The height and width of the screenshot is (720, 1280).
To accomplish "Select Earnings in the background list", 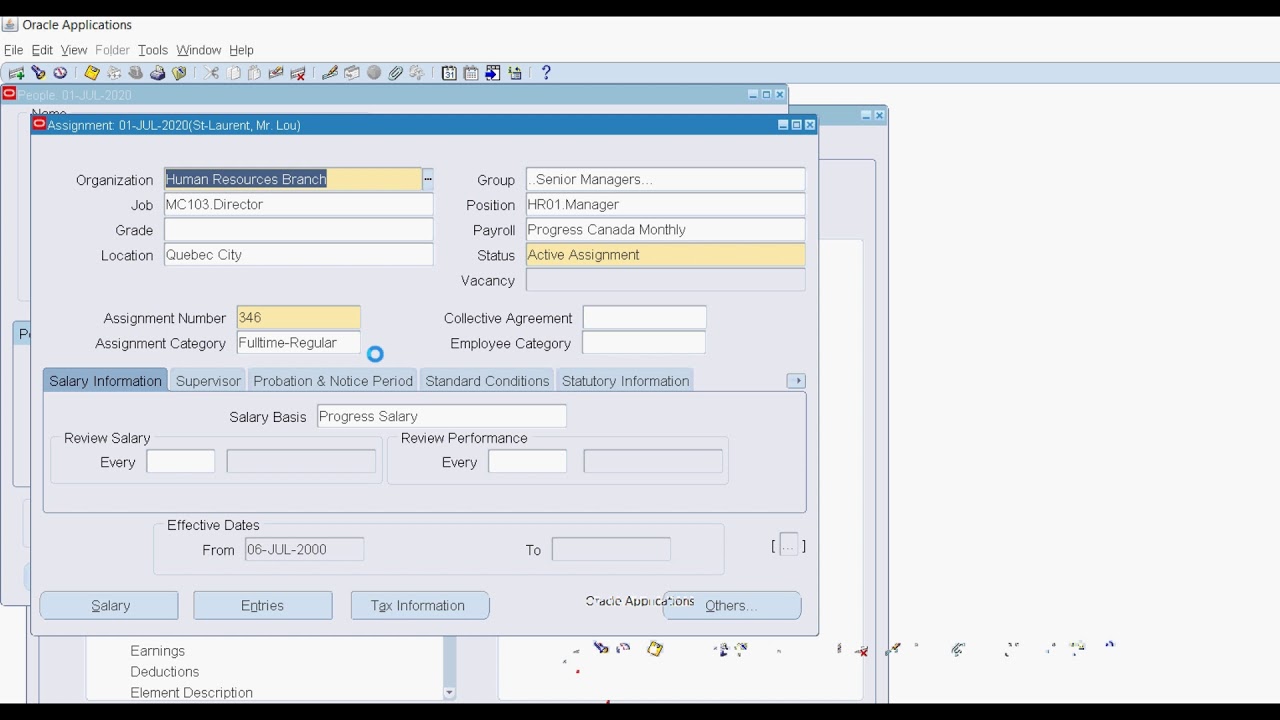I will coord(157,651).
